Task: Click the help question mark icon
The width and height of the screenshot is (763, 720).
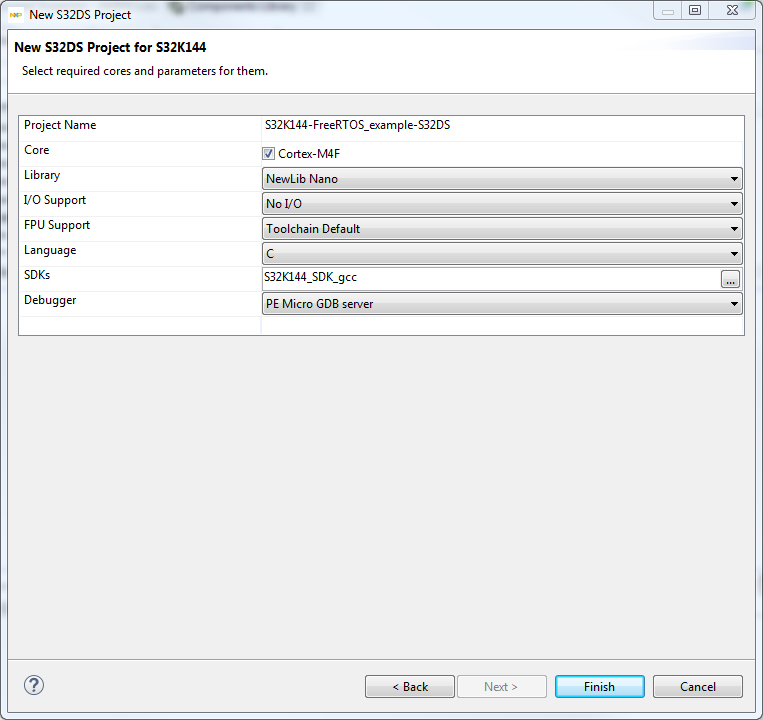Action: 34,685
